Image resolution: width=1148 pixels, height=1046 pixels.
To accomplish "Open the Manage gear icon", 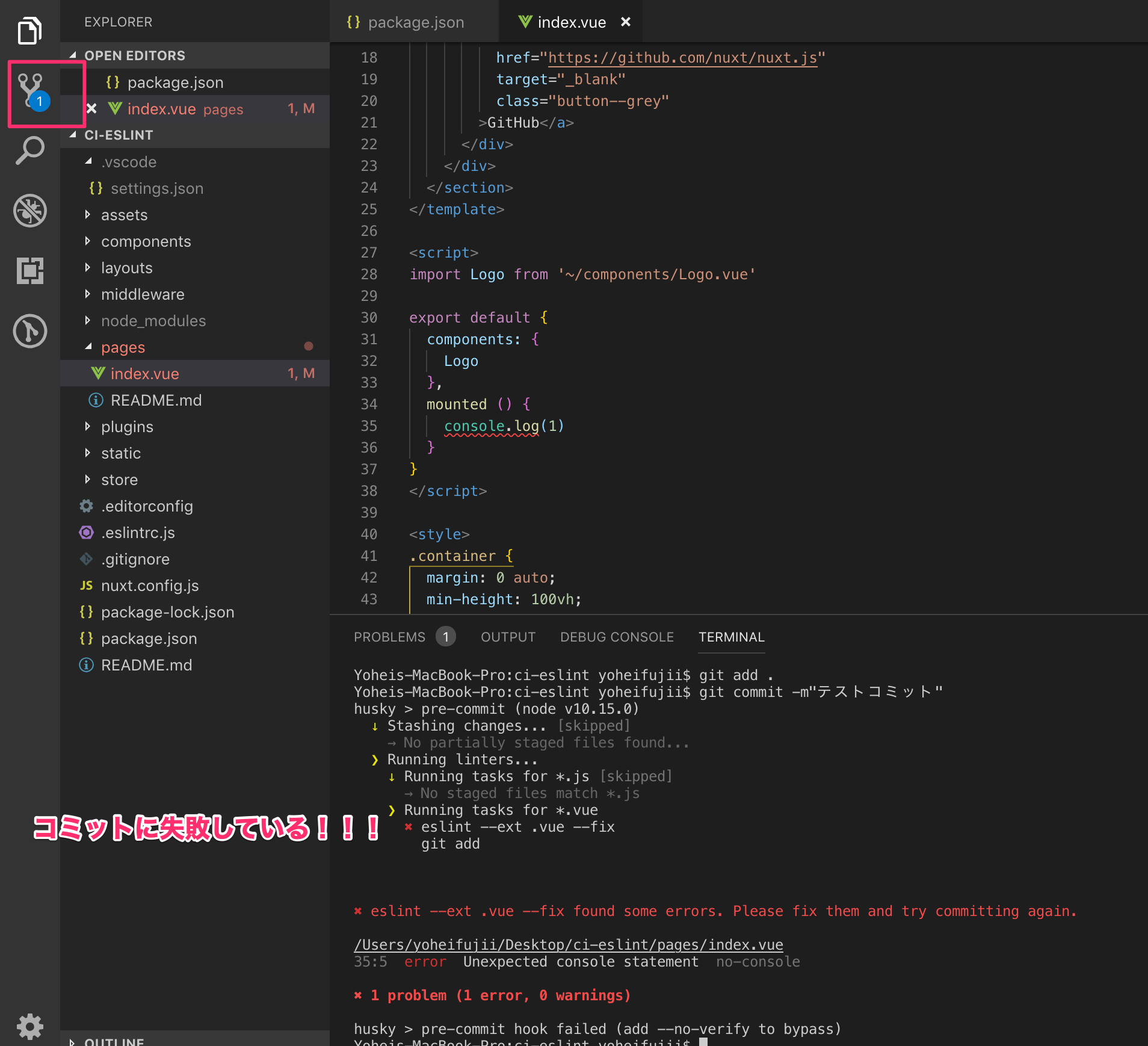I will [29, 1026].
